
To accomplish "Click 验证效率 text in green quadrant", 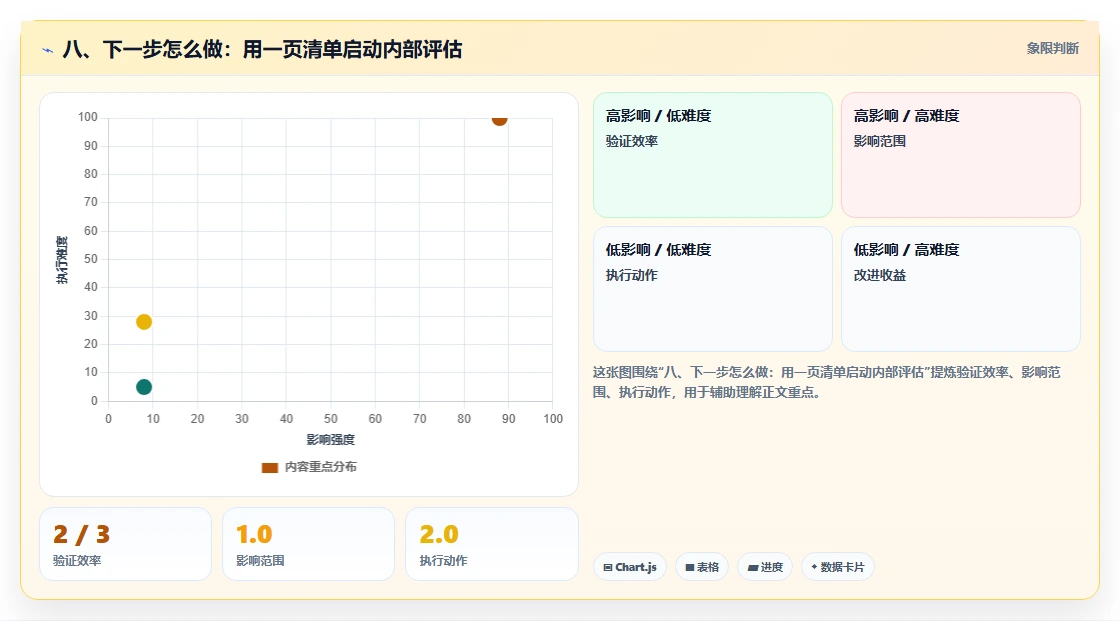I will coord(632,141).
